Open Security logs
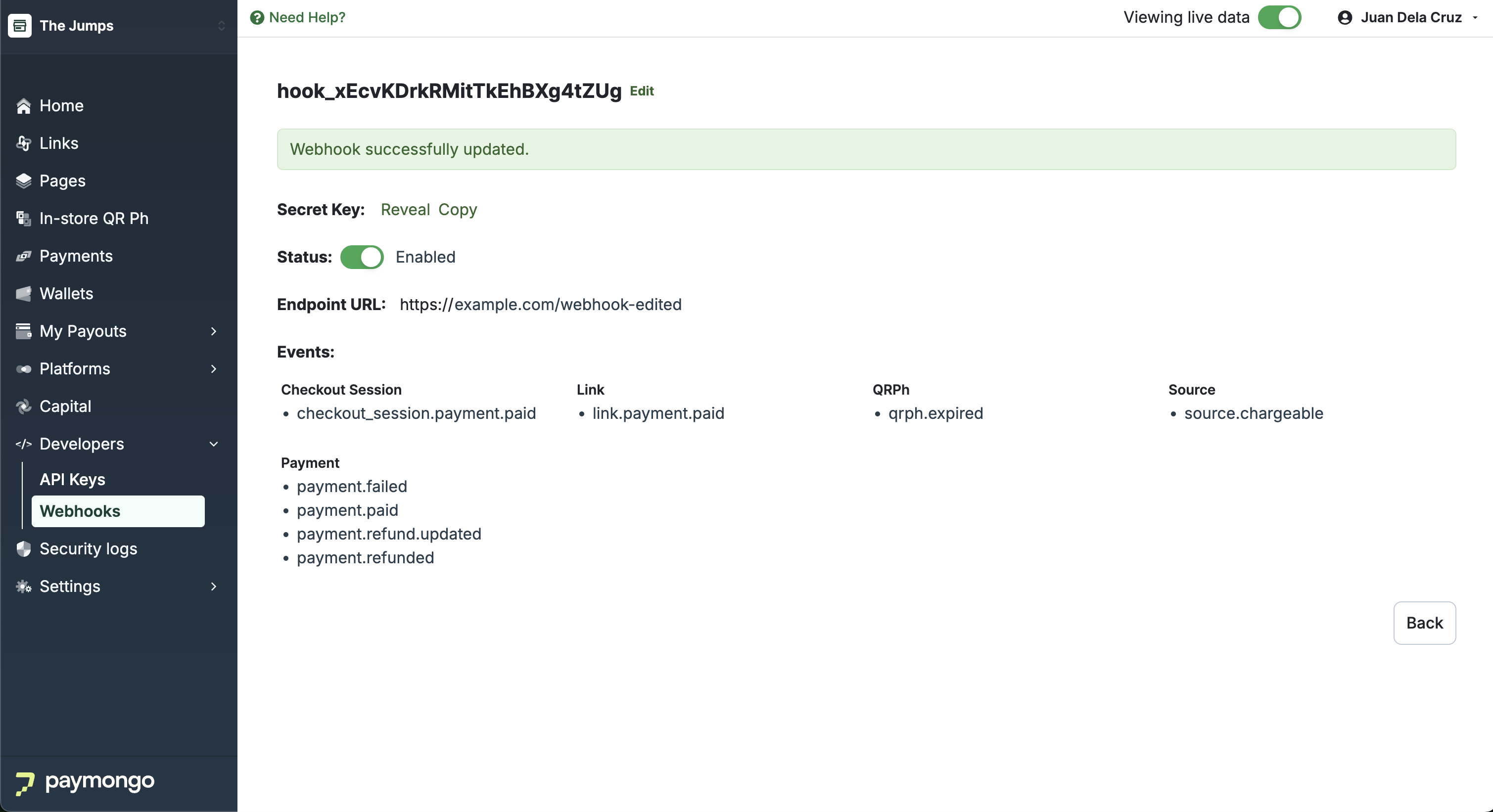Image resolution: width=1493 pixels, height=812 pixels. [89, 548]
